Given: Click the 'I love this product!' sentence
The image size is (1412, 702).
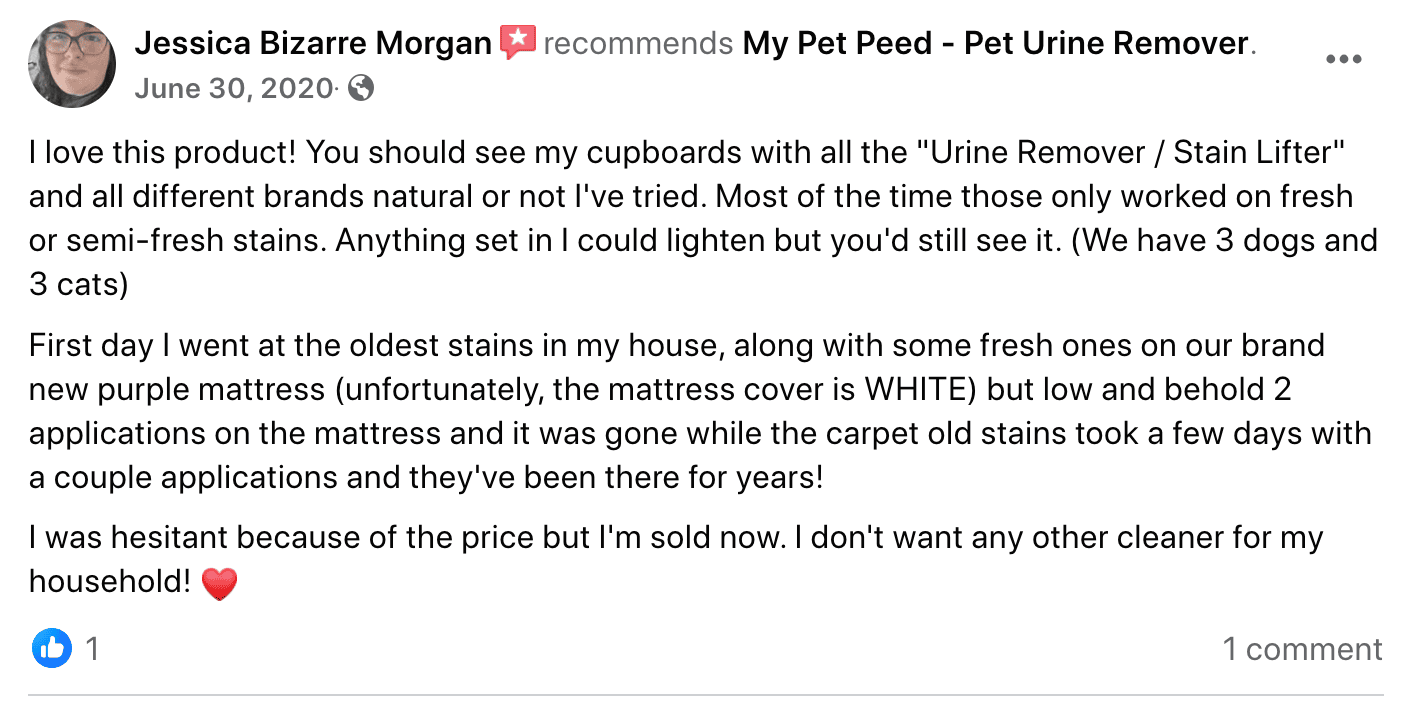Looking at the screenshot, I should (x=162, y=153).
